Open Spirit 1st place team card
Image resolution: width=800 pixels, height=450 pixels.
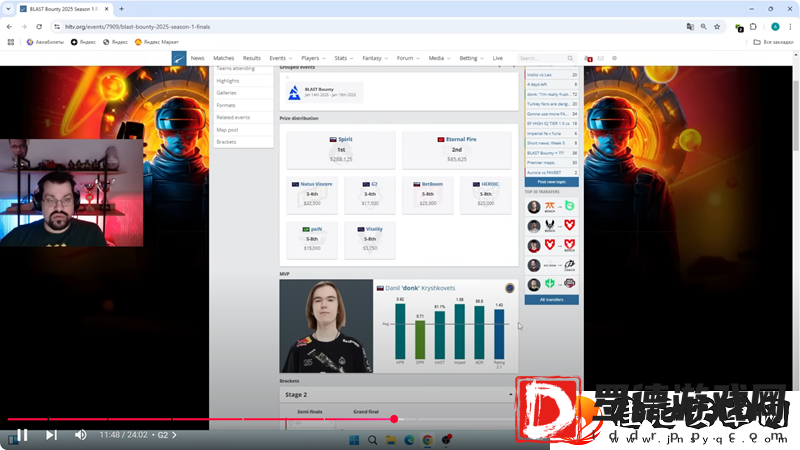click(x=341, y=149)
